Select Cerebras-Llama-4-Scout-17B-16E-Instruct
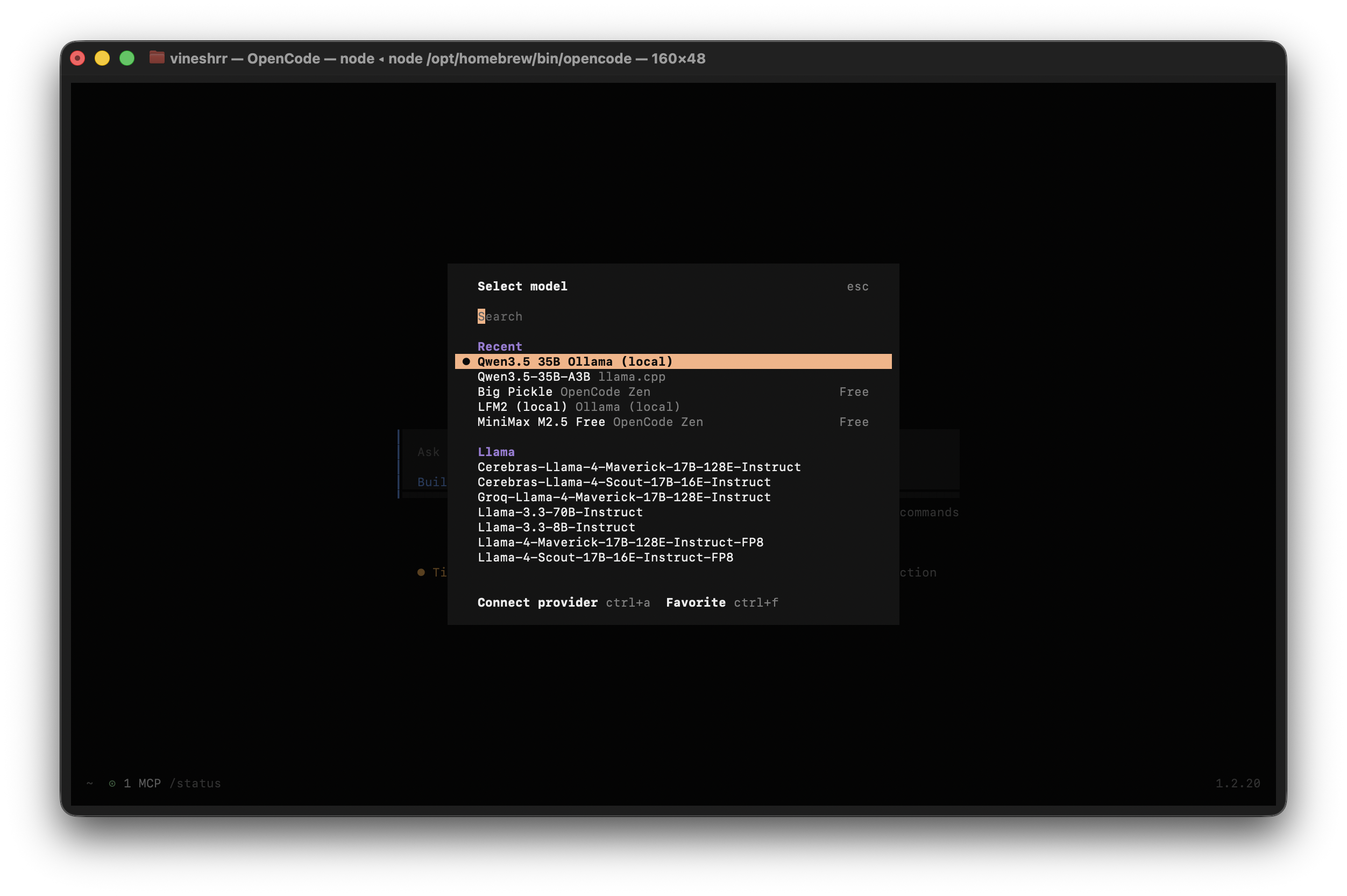The image size is (1347, 896). click(x=623, y=482)
